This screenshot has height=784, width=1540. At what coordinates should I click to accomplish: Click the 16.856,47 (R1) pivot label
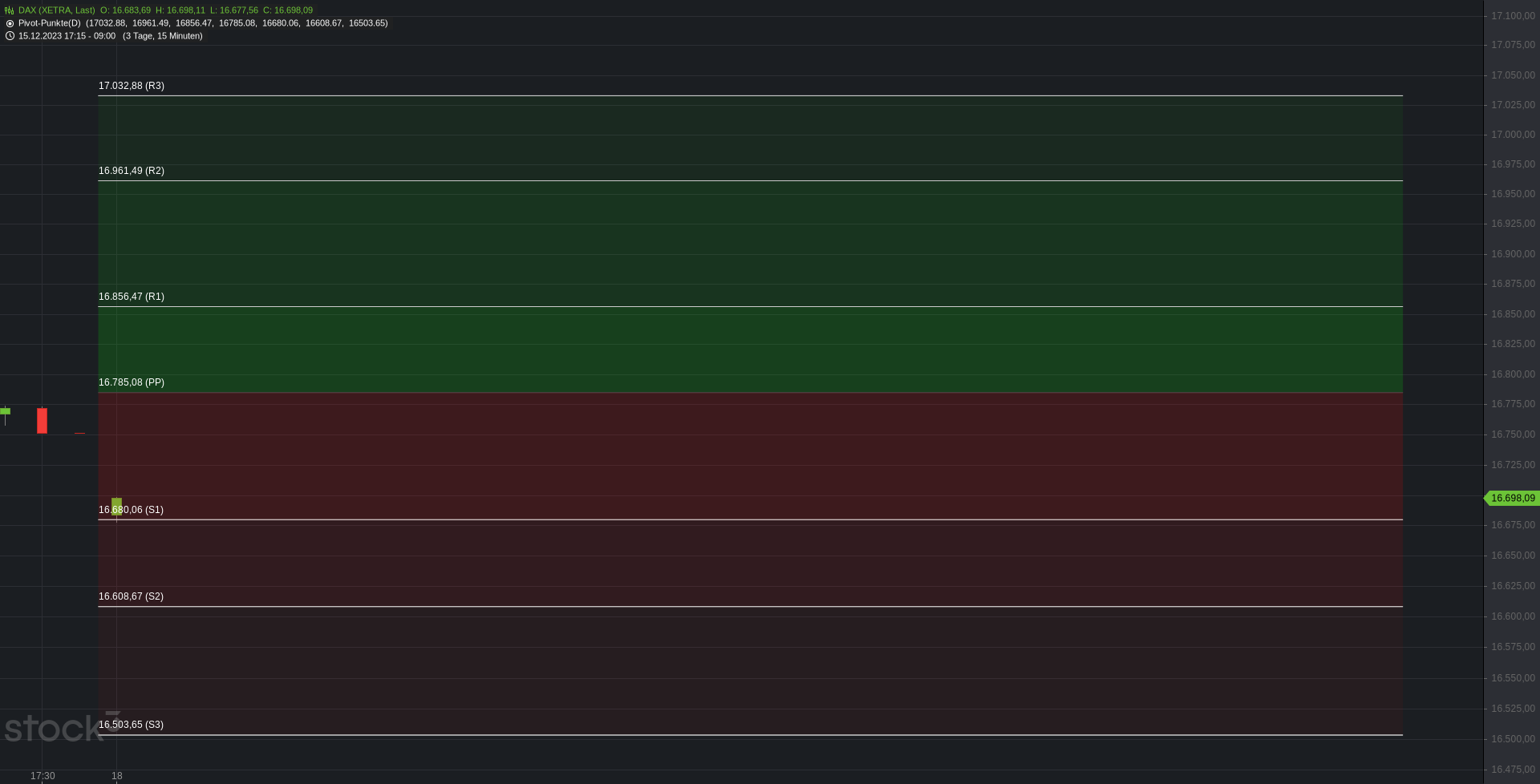tap(132, 297)
